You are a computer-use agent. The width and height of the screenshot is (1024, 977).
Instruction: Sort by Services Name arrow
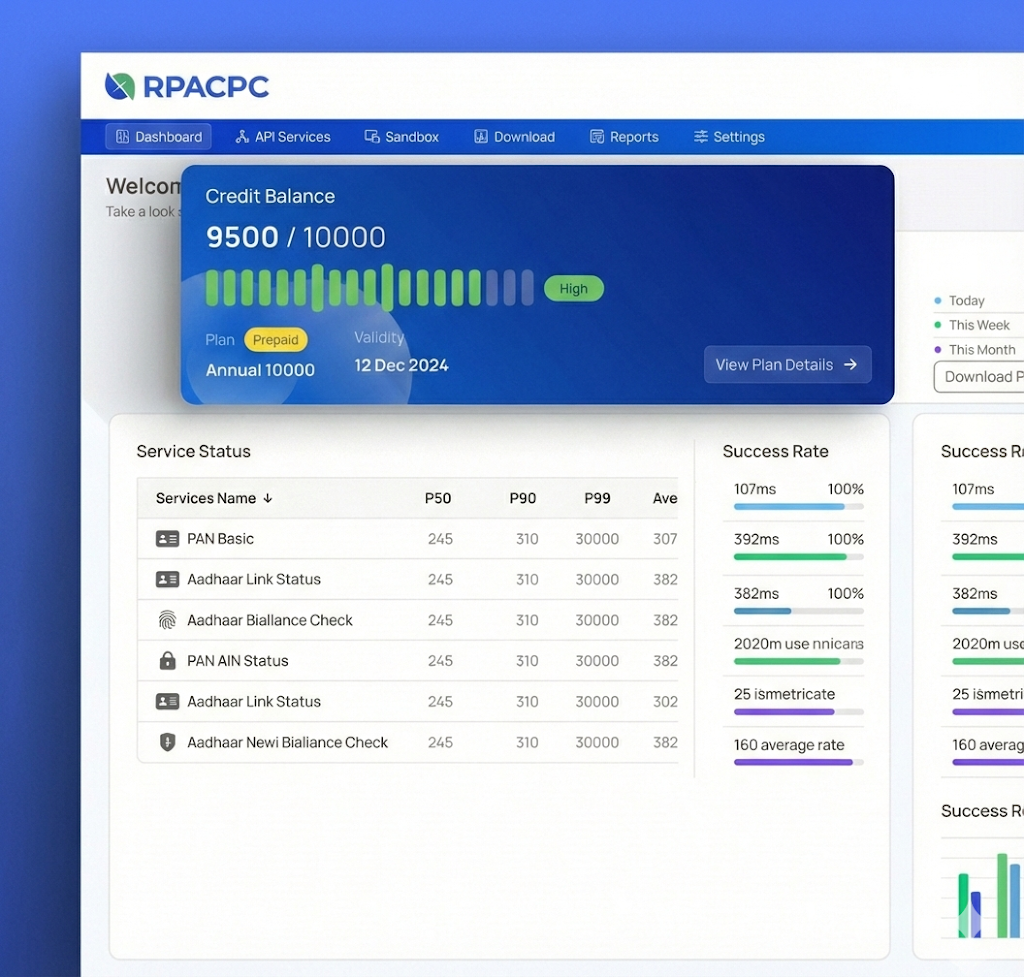[268, 498]
